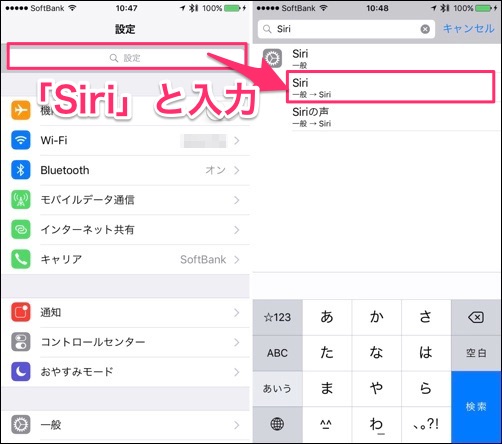502x444 pixels.
Task: Tap the Bluetooth icon in settings list
Action: [21, 170]
